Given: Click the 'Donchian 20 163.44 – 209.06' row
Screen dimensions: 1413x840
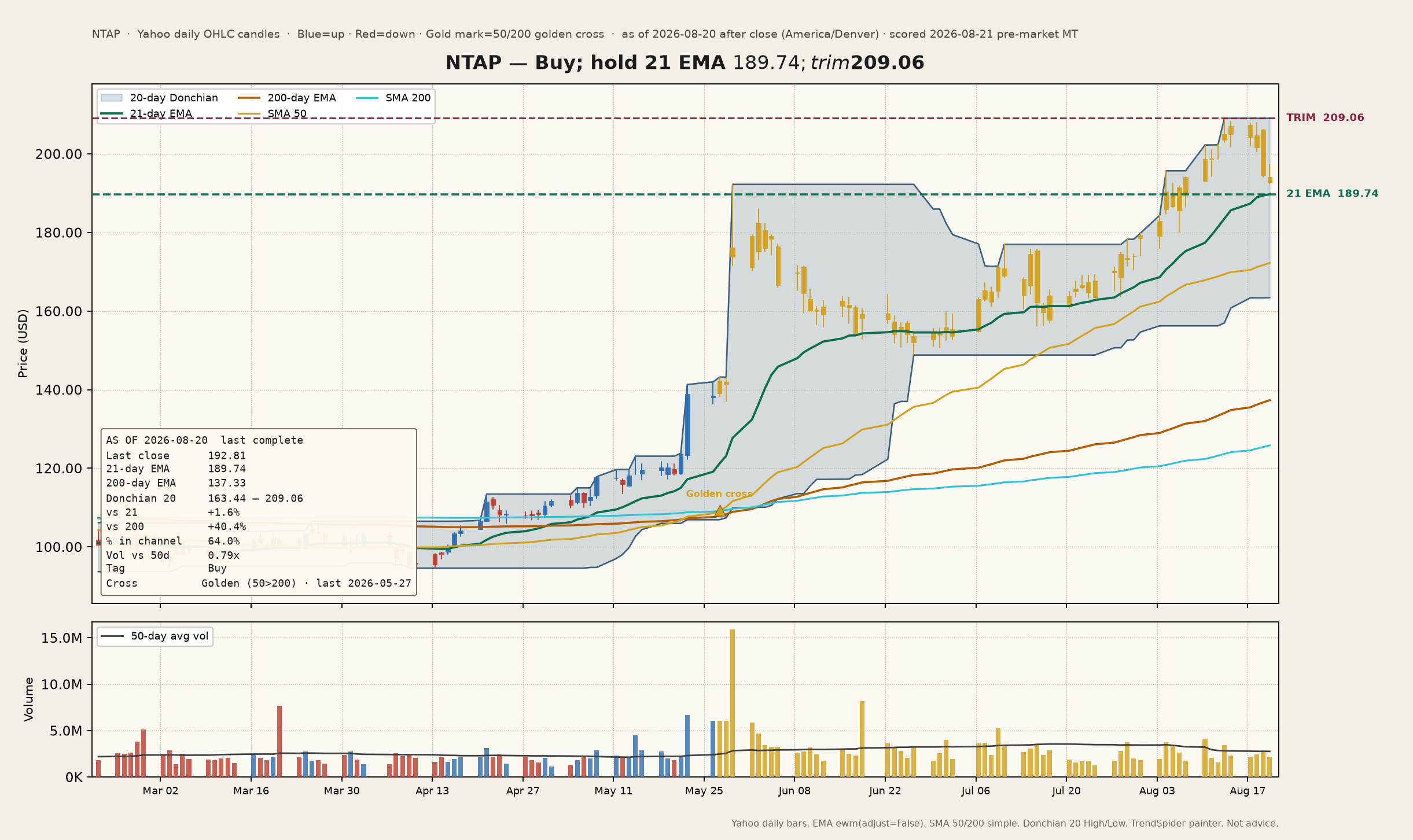Looking at the screenshot, I should [x=204, y=499].
